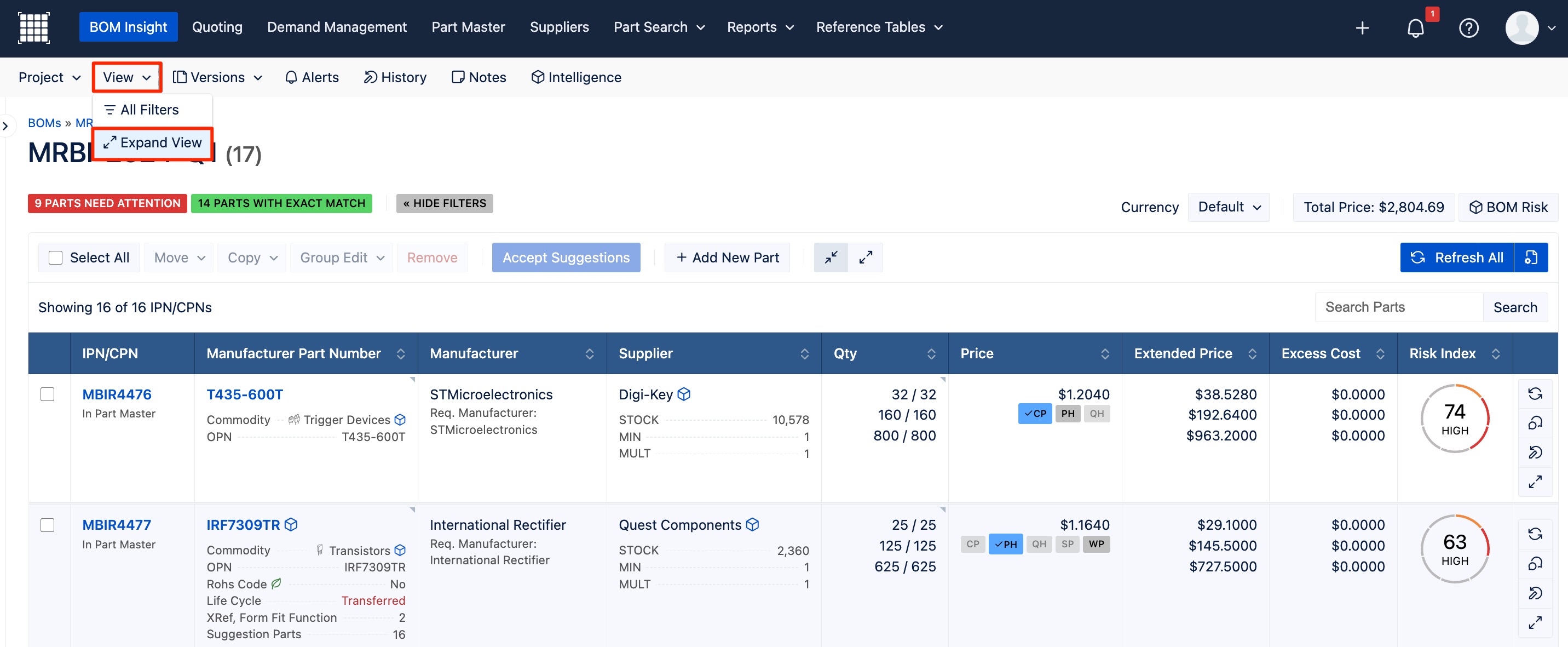Toggle CP price source for T435-600T
This screenshot has height=647, width=1568.
click(x=1034, y=414)
